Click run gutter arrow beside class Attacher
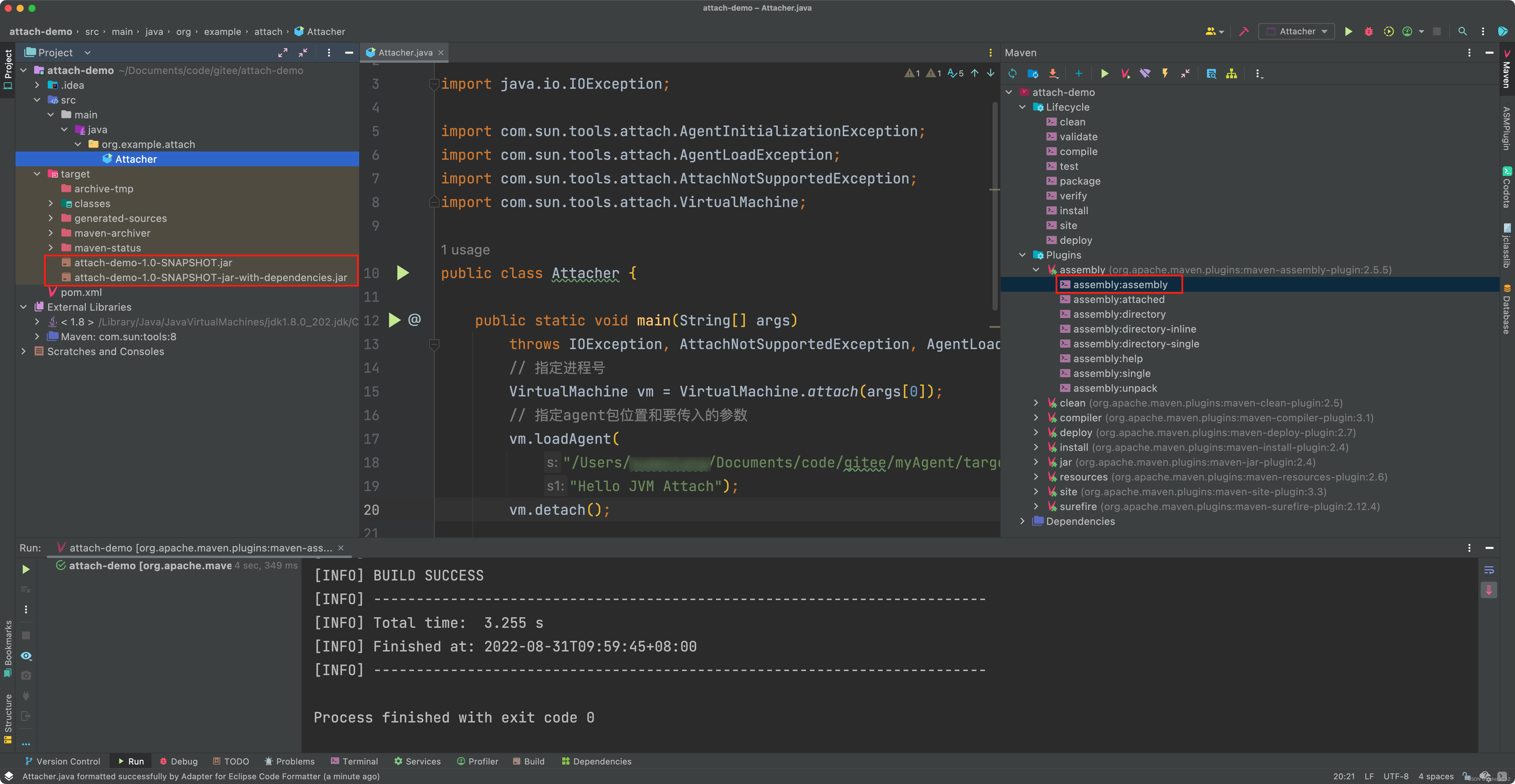 403,273
